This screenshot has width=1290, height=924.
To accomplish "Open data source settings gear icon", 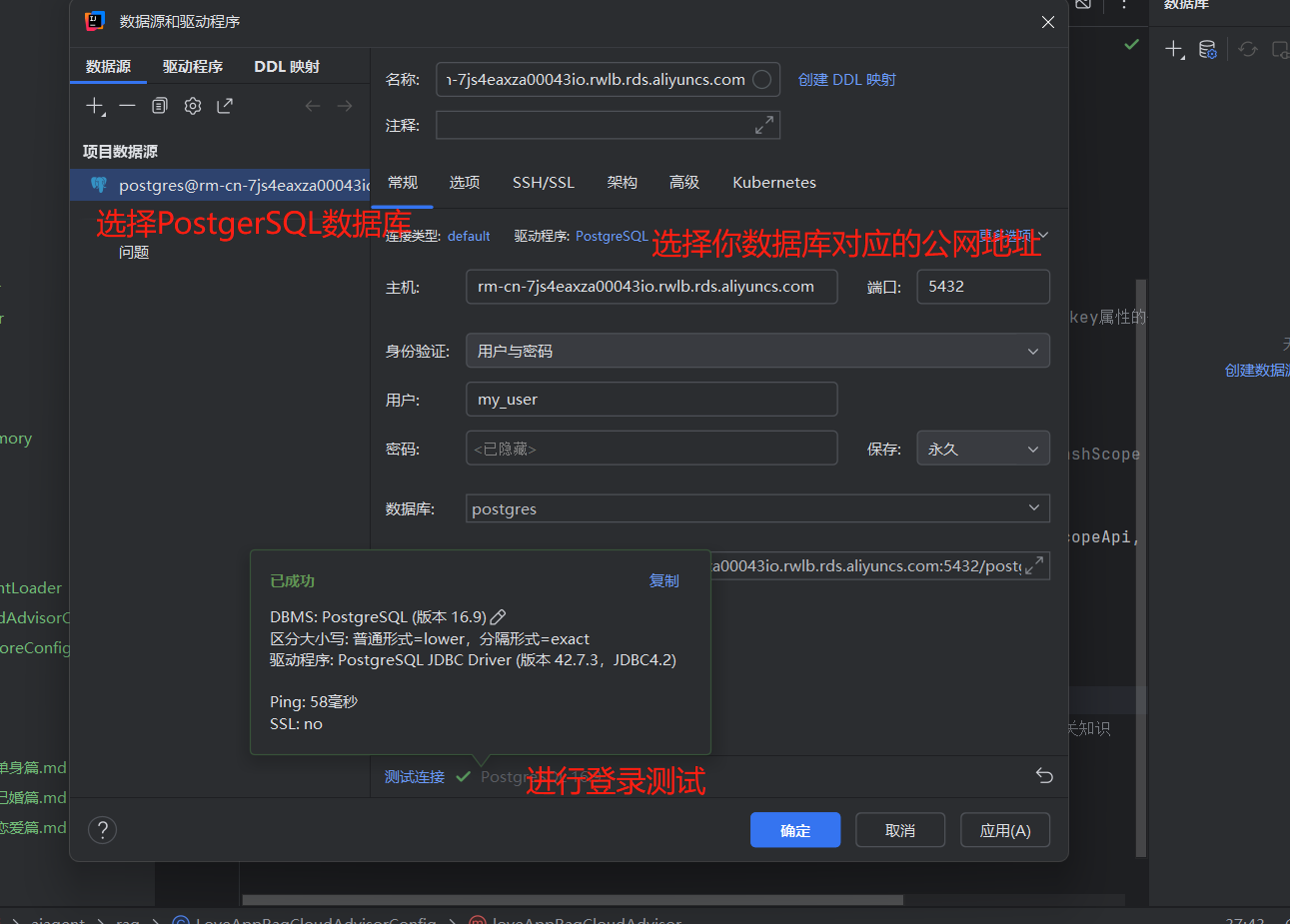I will (193, 106).
